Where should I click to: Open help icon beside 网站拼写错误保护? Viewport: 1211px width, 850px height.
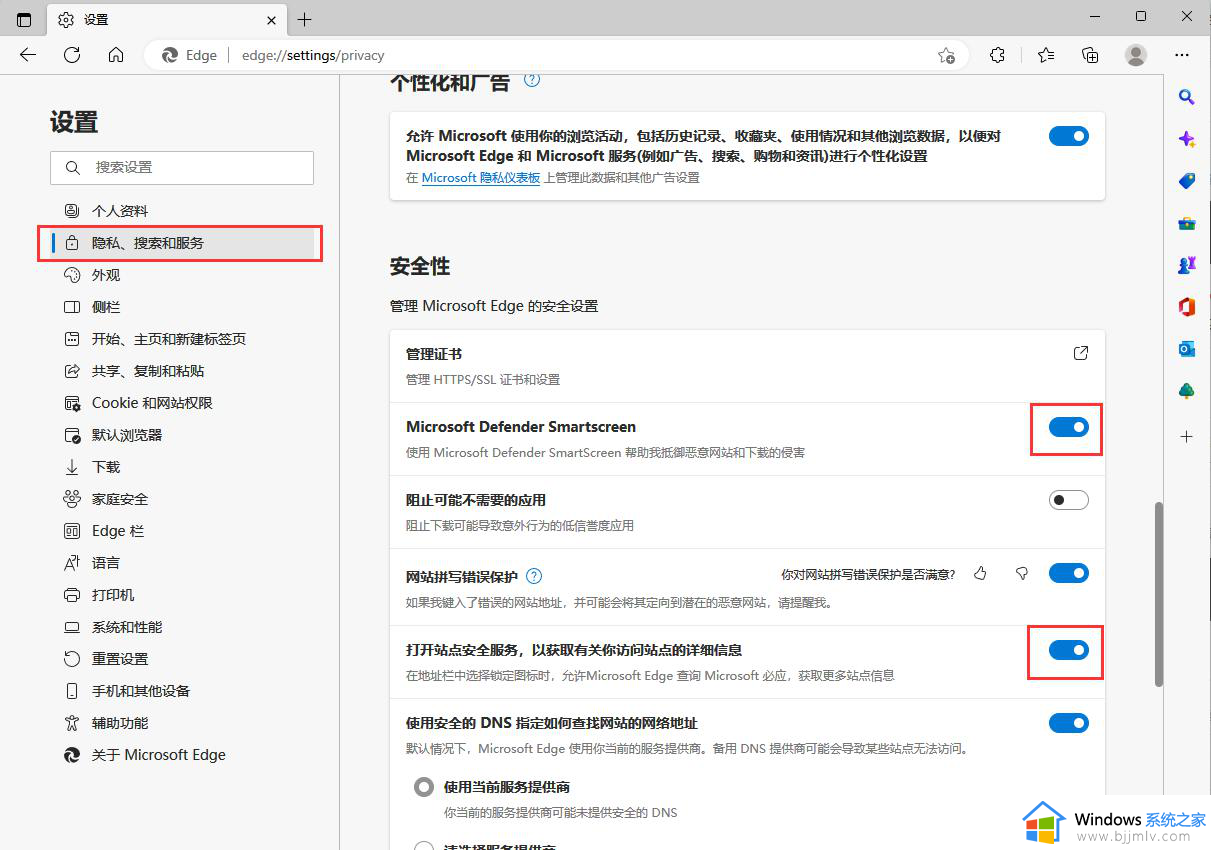534,576
